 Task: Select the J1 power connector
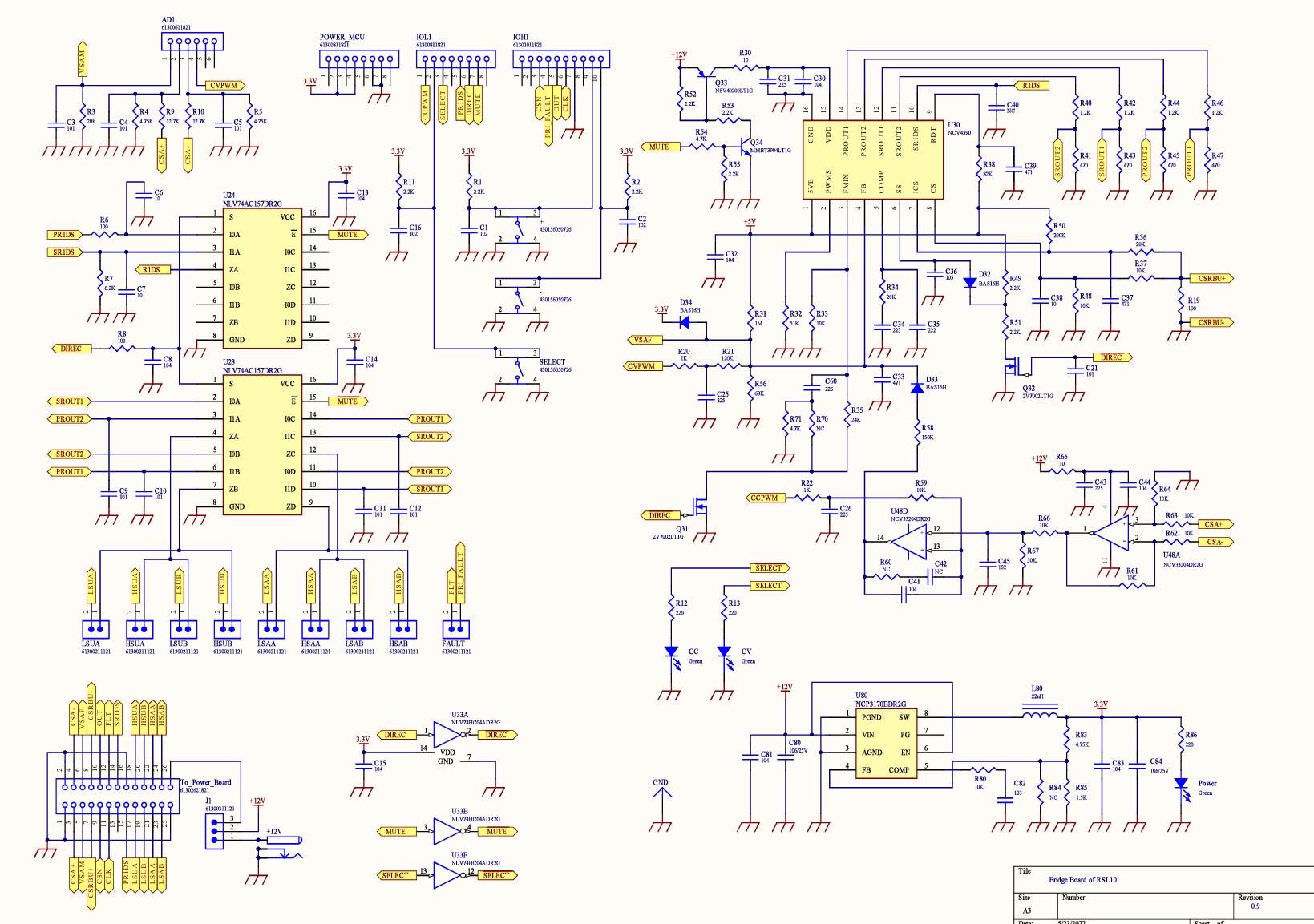(x=212, y=830)
